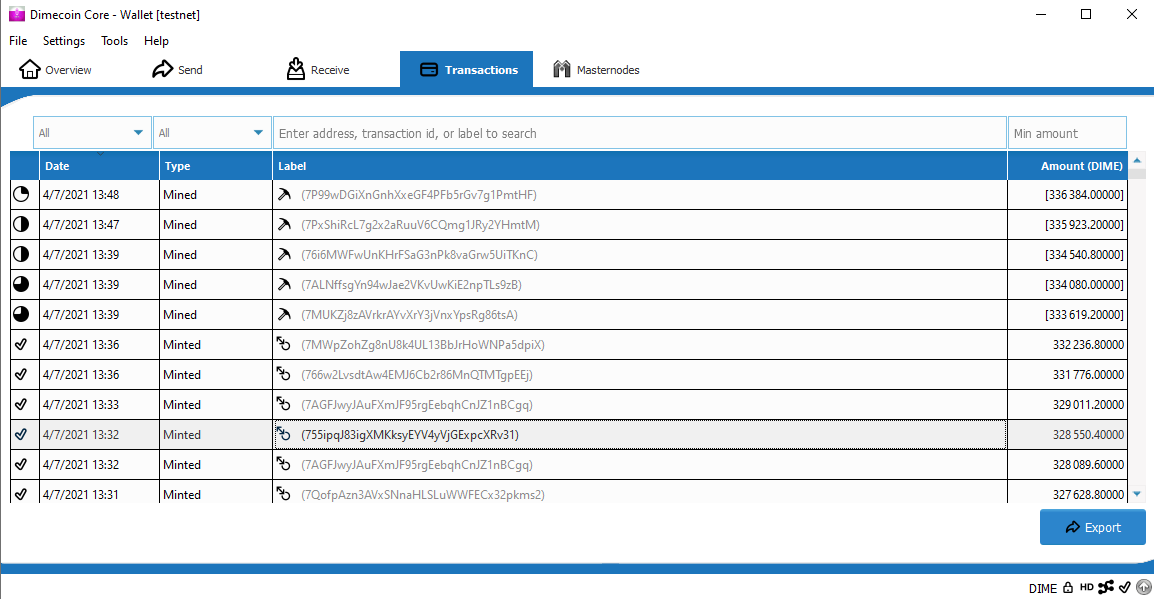Viewport: 1154px width, 599px height.
Task: Click mining pickaxe icon for 76i6MWFwUn address
Action: [284, 255]
